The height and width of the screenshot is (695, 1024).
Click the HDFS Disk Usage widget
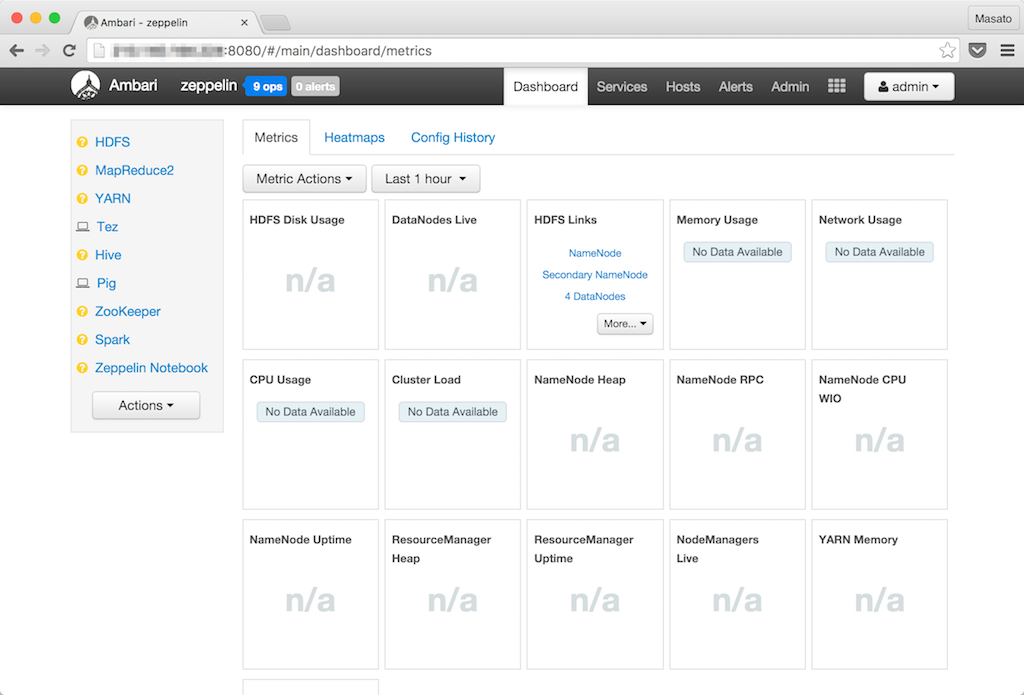(x=311, y=274)
